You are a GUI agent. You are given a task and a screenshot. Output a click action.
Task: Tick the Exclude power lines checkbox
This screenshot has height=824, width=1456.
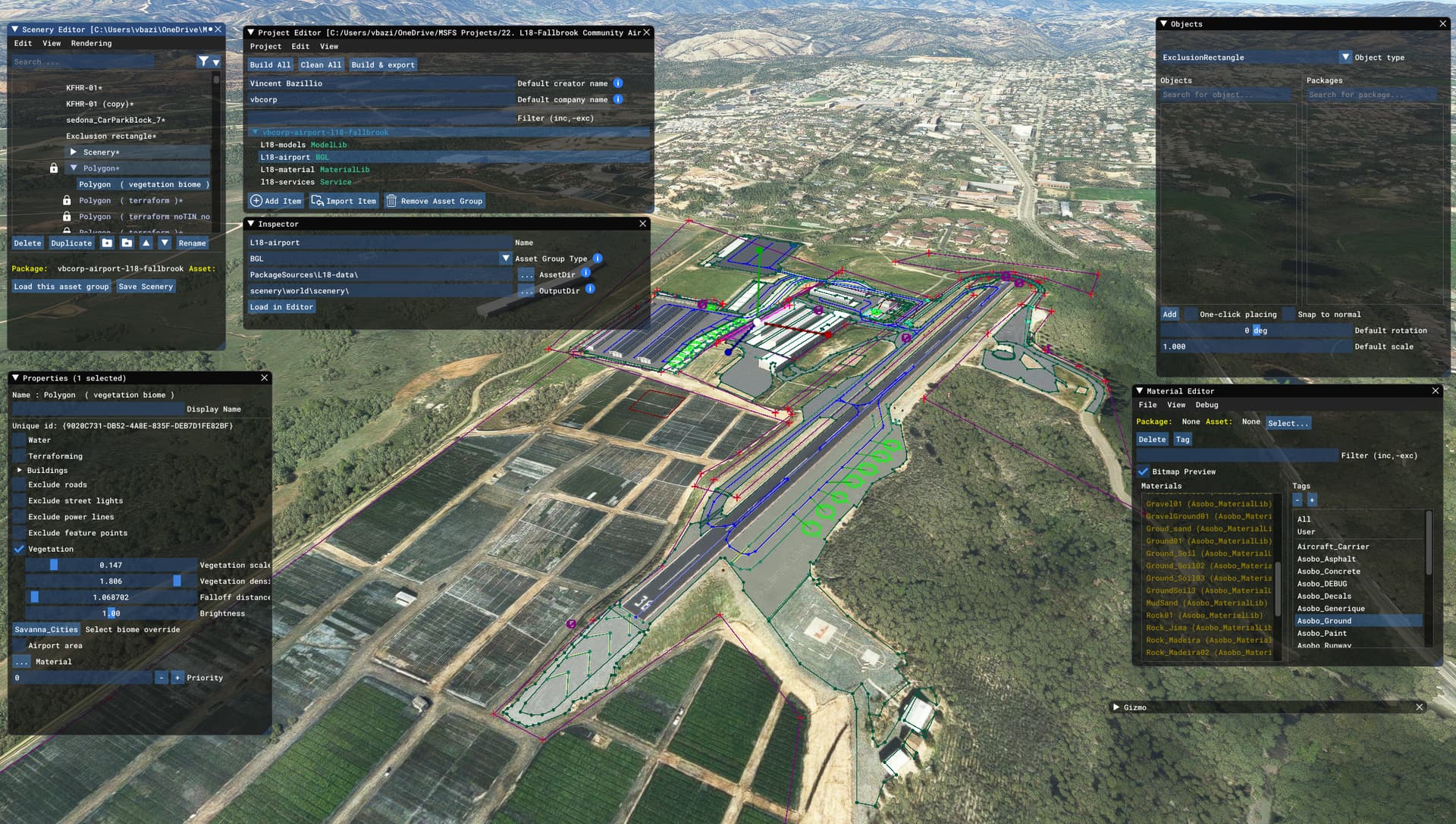click(19, 517)
